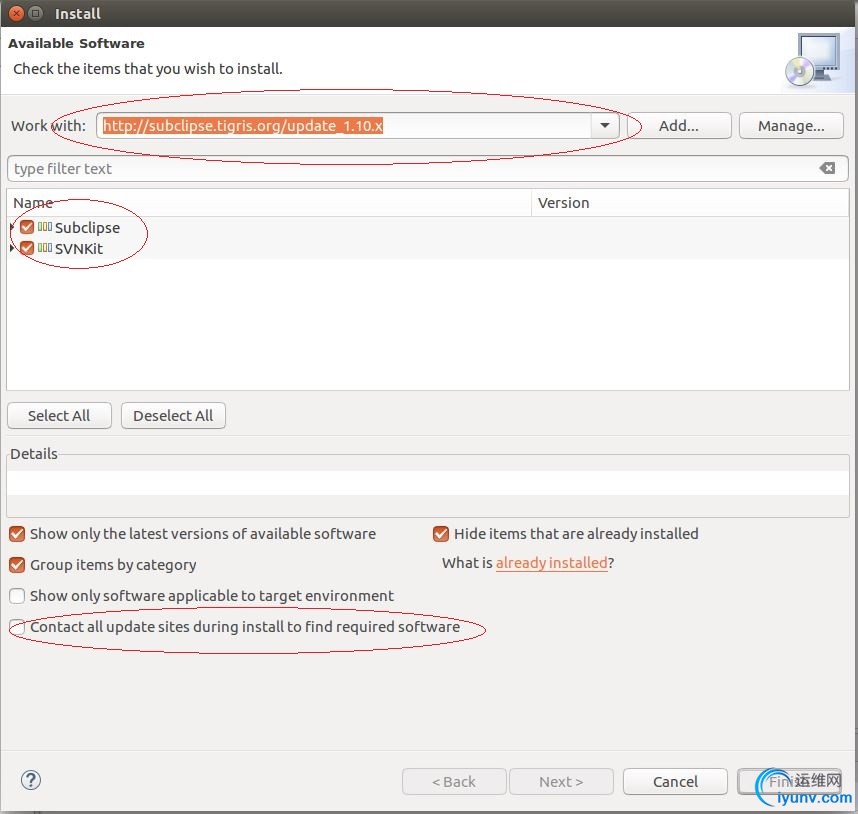Close the Install dialog window
The height and width of the screenshot is (814, 858).
[16, 13]
